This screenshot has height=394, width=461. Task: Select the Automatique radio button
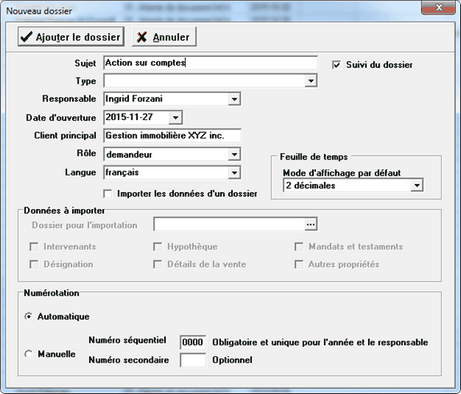pyautogui.click(x=29, y=316)
